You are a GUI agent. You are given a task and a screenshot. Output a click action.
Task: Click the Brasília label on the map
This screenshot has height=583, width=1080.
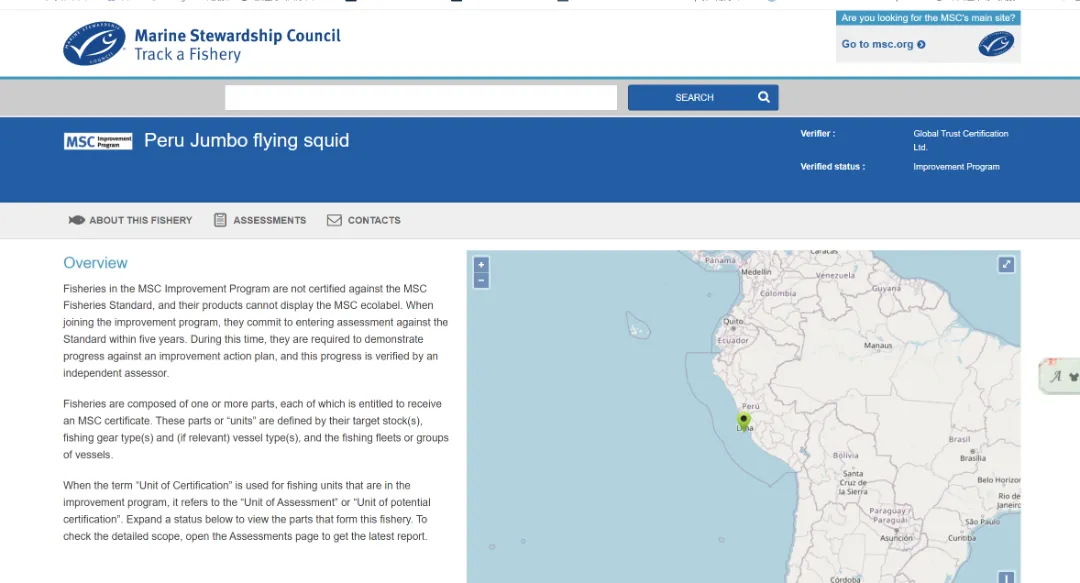tap(973, 458)
